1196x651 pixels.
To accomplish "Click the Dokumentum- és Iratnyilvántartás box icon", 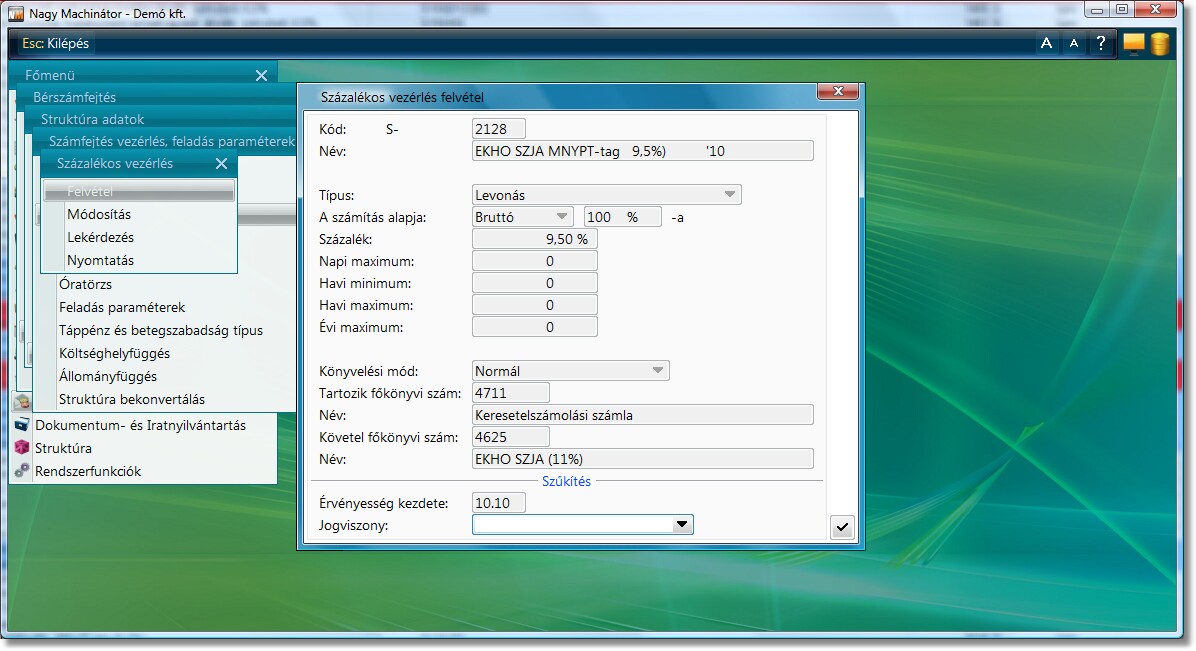I will pyautogui.click(x=22, y=425).
